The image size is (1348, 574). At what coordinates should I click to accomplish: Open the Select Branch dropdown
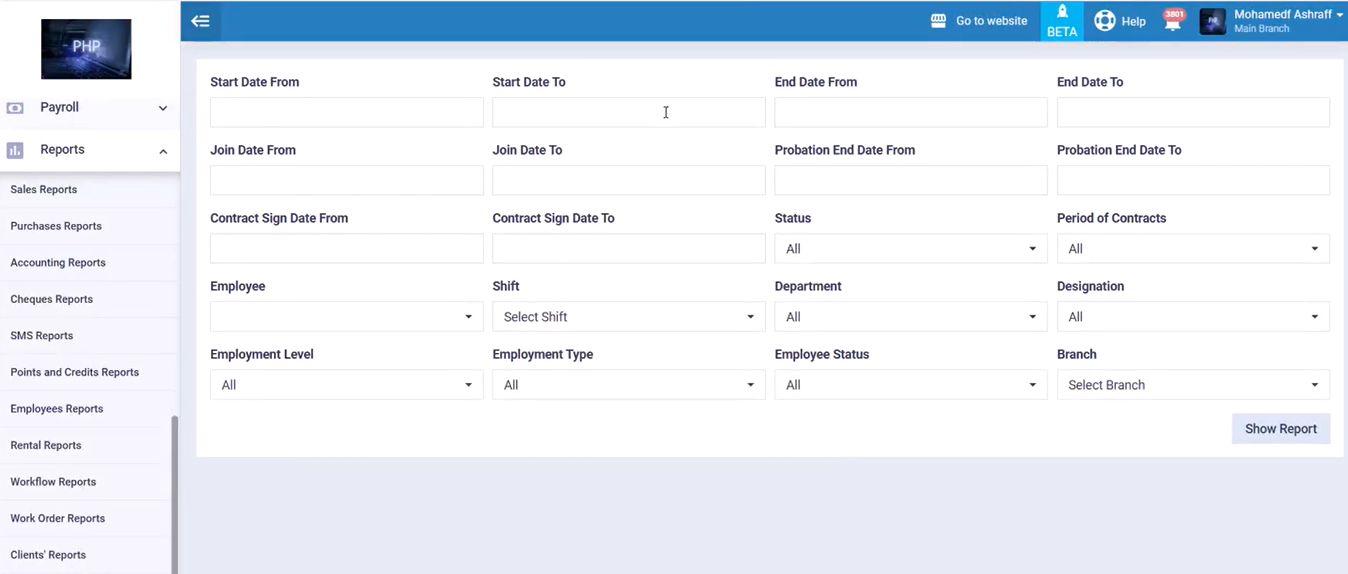tap(1192, 385)
